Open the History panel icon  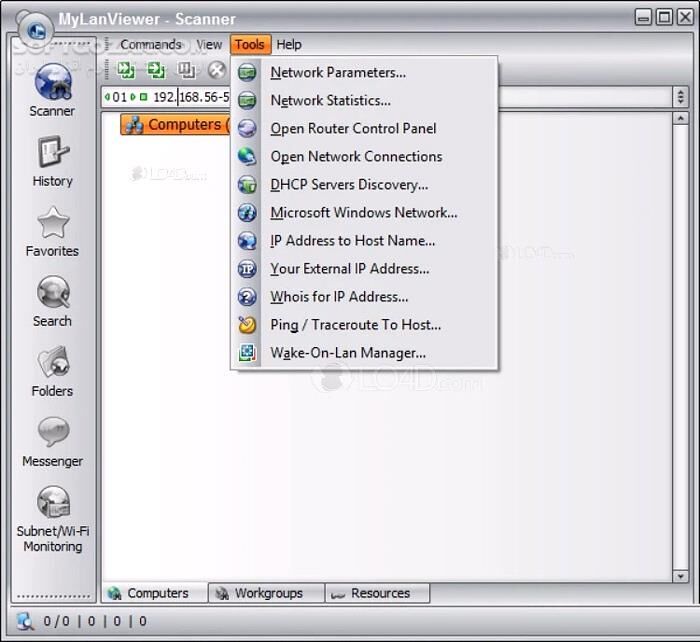coord(53,151)
